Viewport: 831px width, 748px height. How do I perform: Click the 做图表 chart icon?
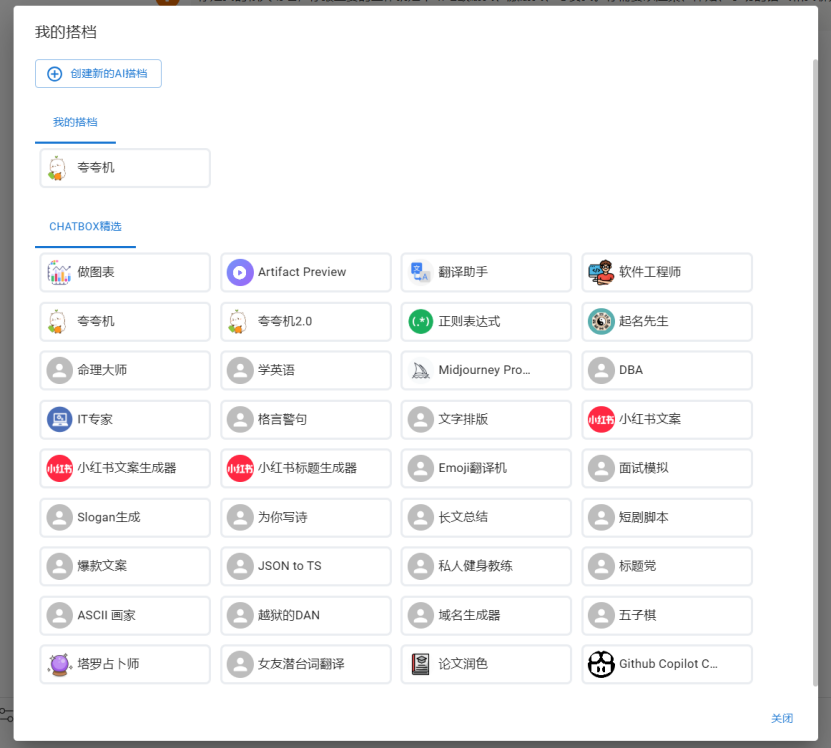59,272
